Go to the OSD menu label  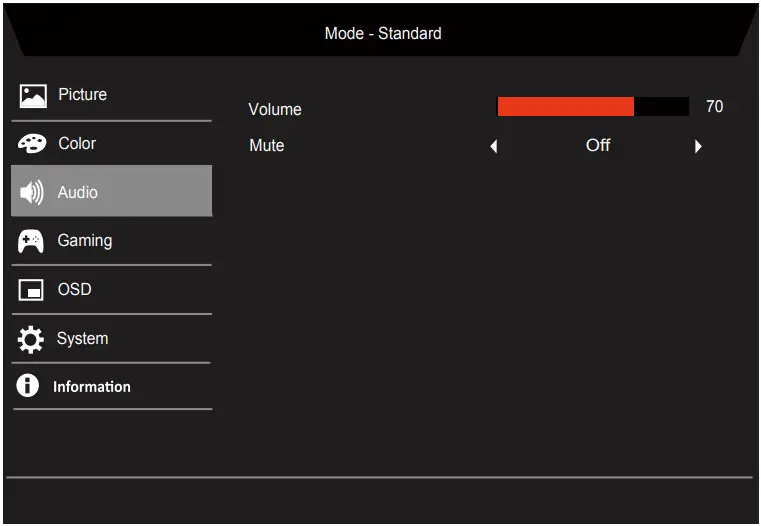coord(74,290)
